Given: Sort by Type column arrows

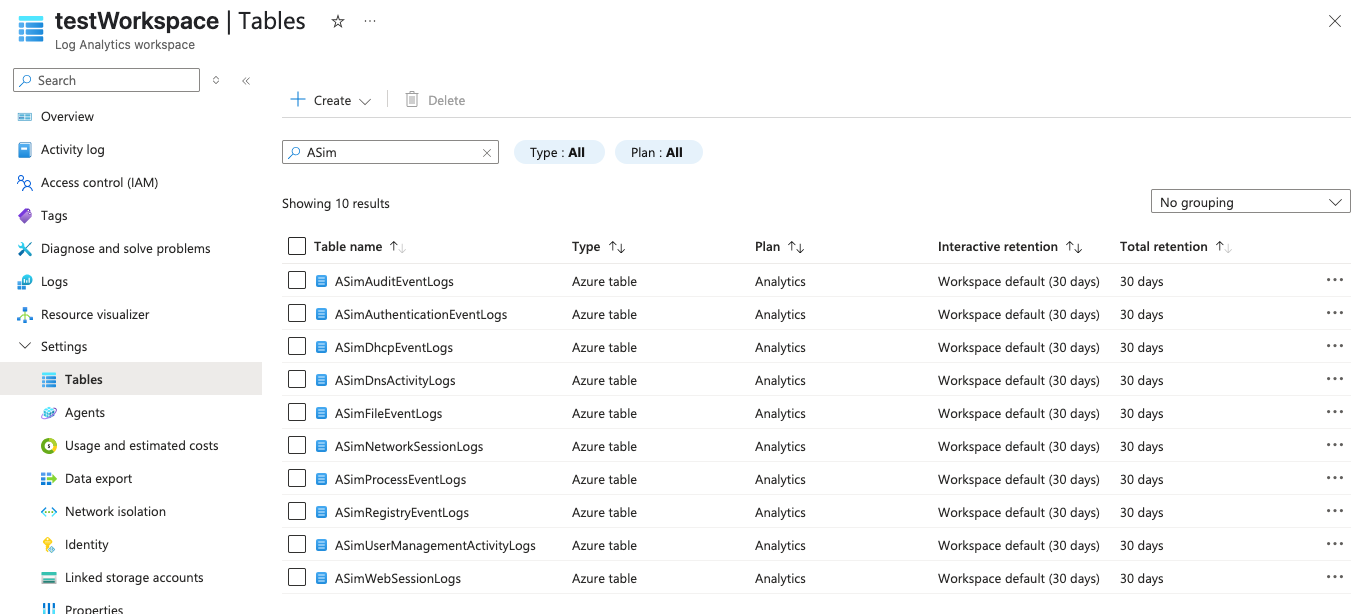Looking at the screenshot, I should coord(617,247).
